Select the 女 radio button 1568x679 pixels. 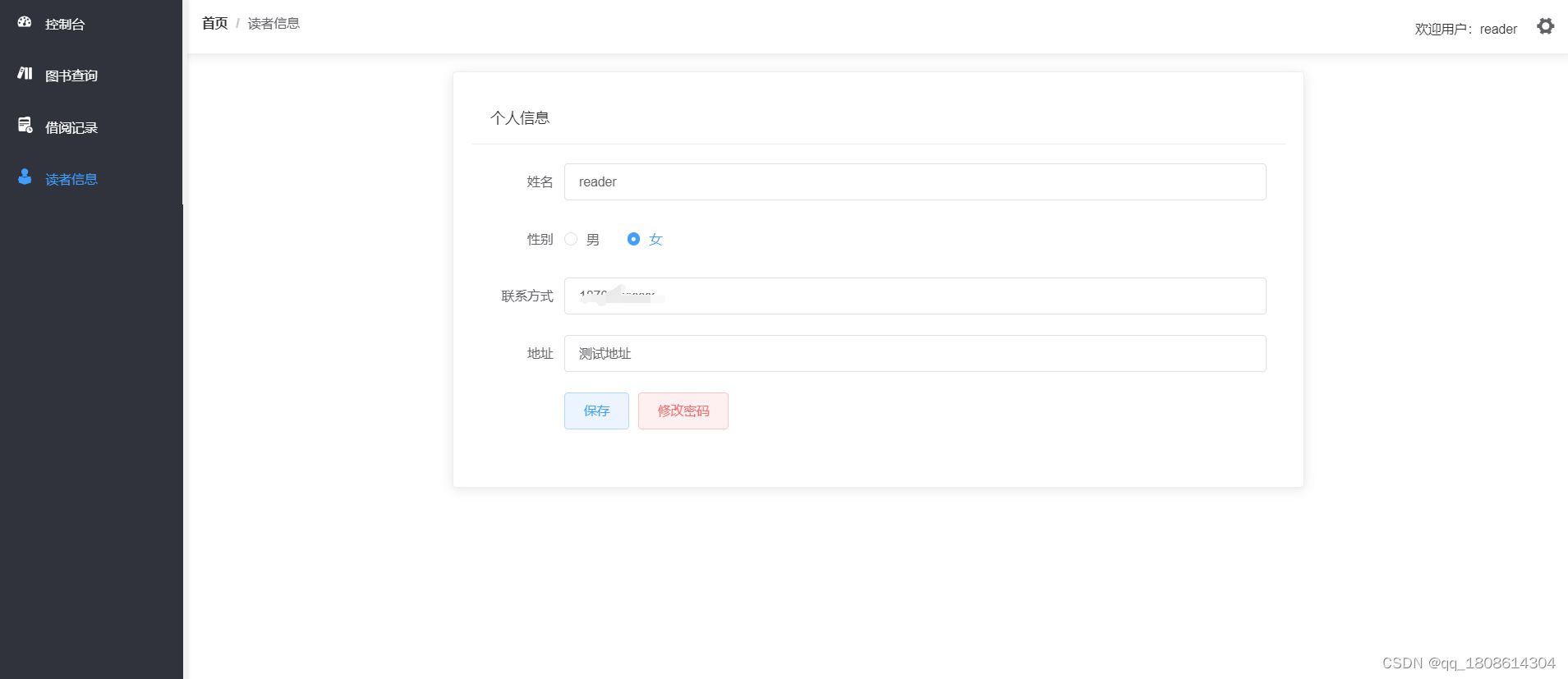point(633,239)
